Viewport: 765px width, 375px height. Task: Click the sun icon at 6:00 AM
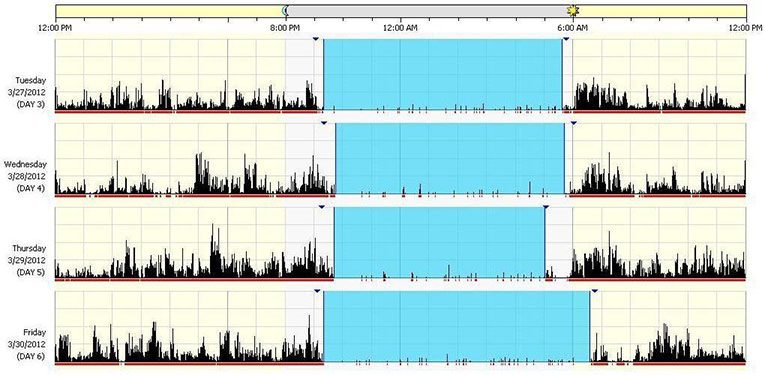pos(573,10)
